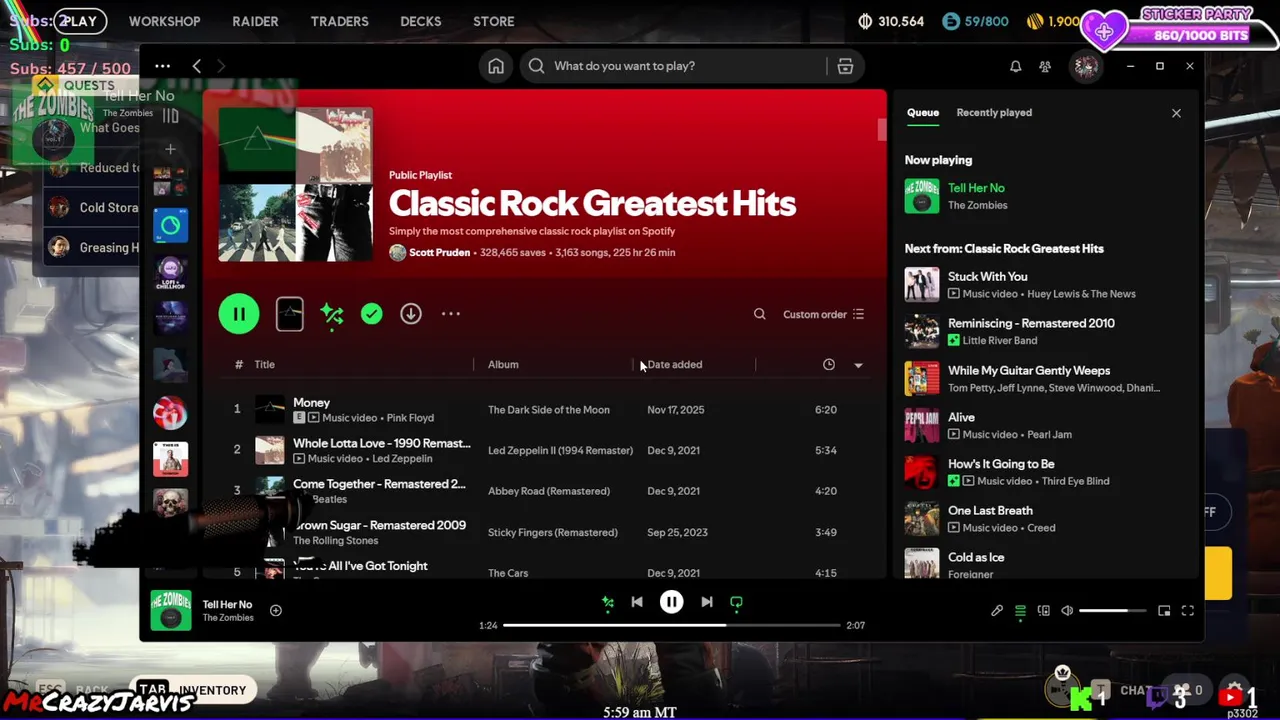Click the plus create icon in Spotify sidebar
The width and height of the screenshot is (1280, 720).
click(170, 149)
